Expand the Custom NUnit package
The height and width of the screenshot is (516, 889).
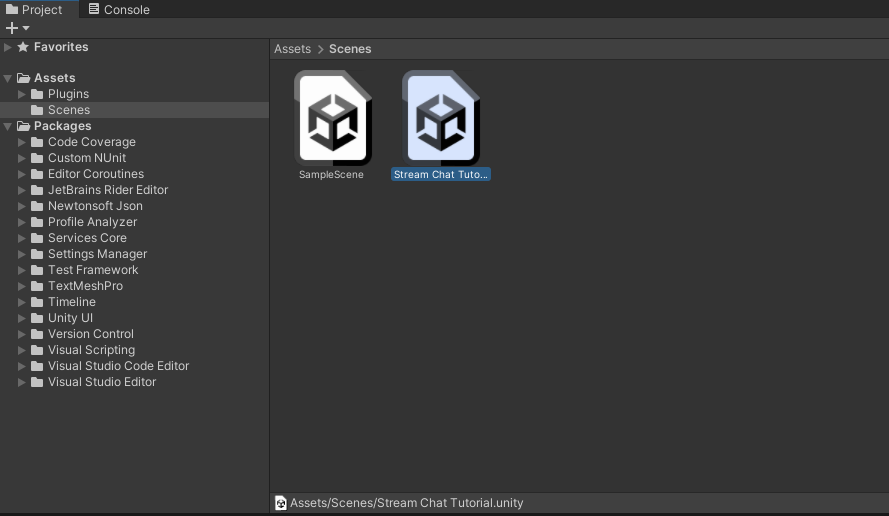coord(22,158)
